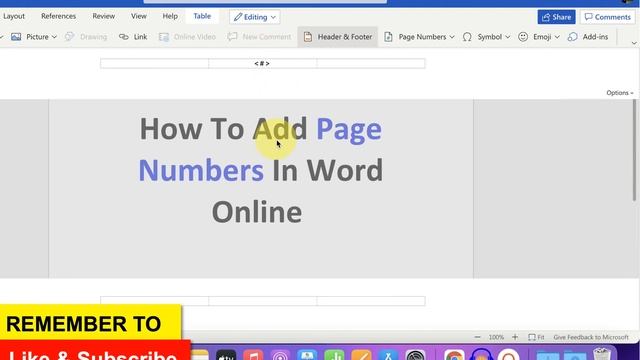Open the Review tab
Image resolution: width=640 pixels, height=360 pixels.
click(x=103, y=16)
